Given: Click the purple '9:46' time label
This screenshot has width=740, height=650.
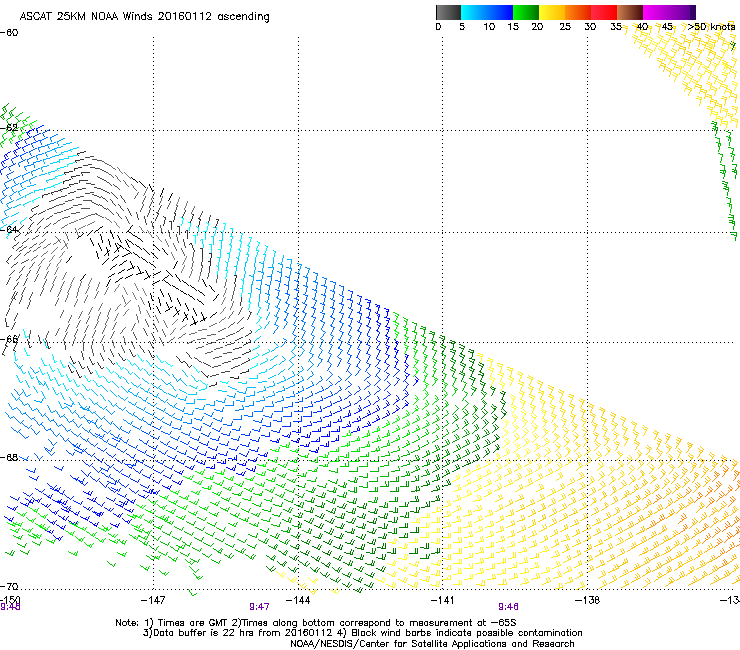Looking at the screenshot, I should (508, 607).
